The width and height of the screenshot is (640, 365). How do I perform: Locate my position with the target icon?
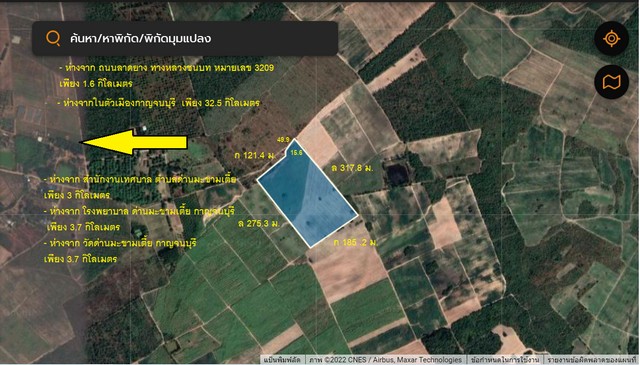click(x=611, y=39)
